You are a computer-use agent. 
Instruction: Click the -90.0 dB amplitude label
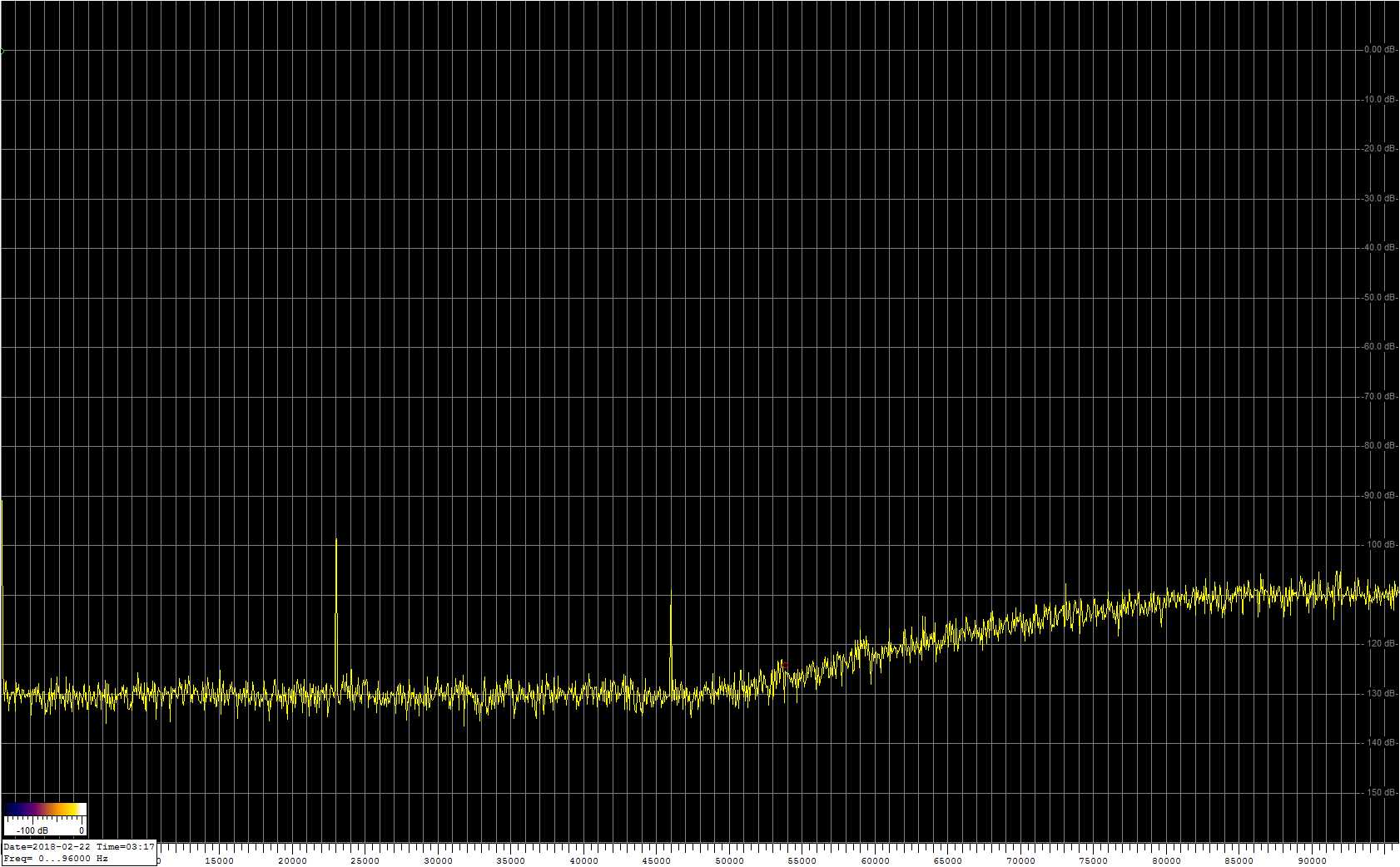(x=1379, y=496)
